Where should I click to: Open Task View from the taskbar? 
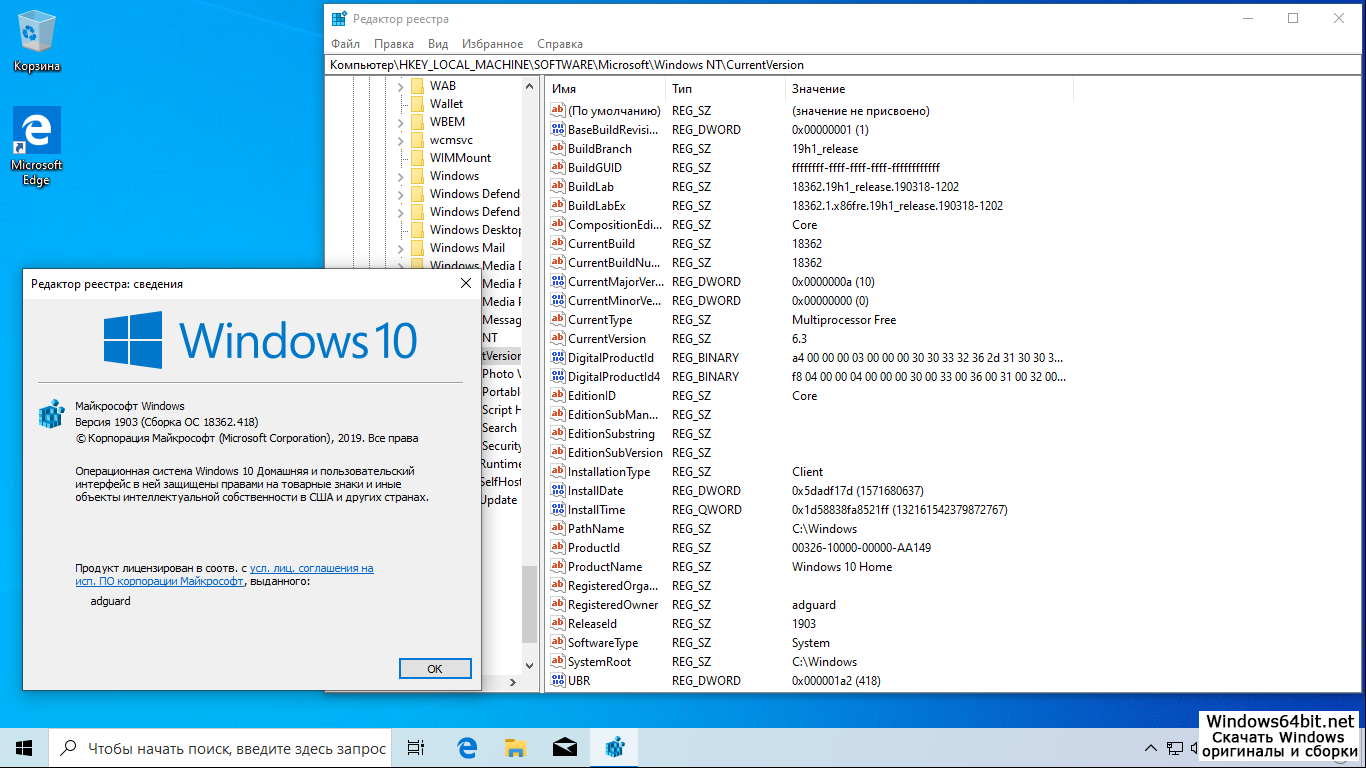pos(416,748)
